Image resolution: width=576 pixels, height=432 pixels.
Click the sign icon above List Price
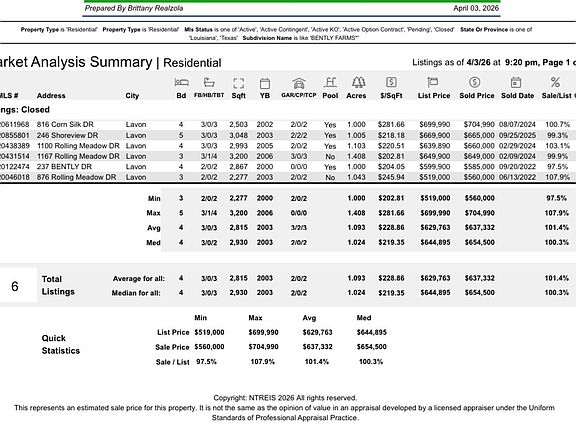point(433,82)
